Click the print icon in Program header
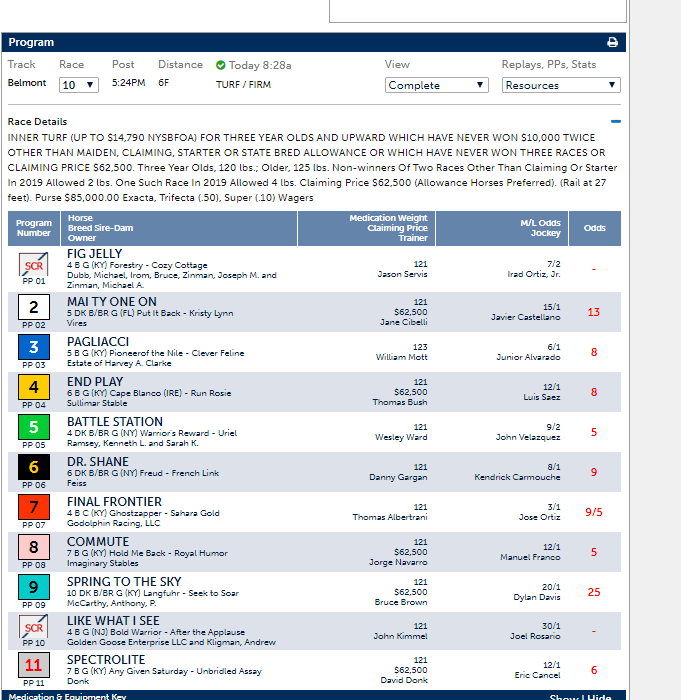Viewport: 681px width, 700px height. coord(612,43)
